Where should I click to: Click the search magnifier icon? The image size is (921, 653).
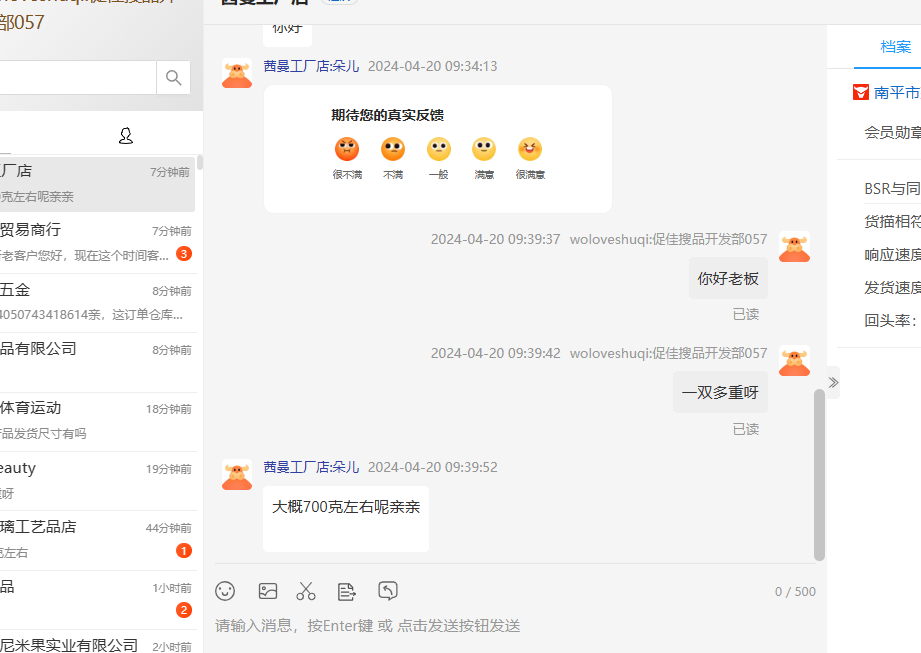173,78
